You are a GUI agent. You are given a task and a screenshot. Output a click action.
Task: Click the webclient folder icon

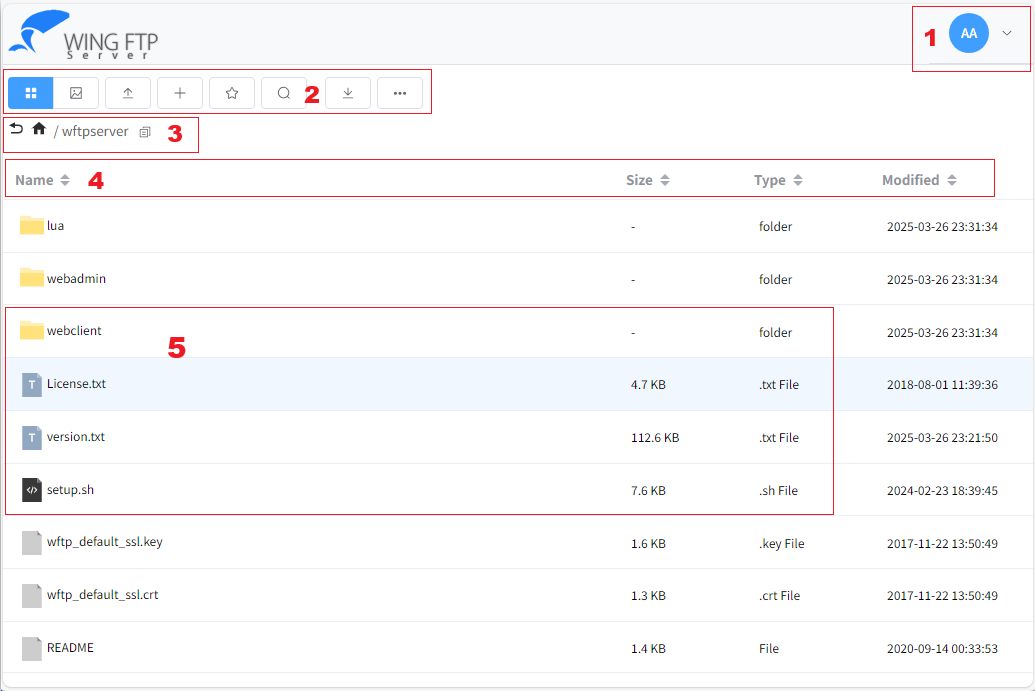(x=32, y=329)
